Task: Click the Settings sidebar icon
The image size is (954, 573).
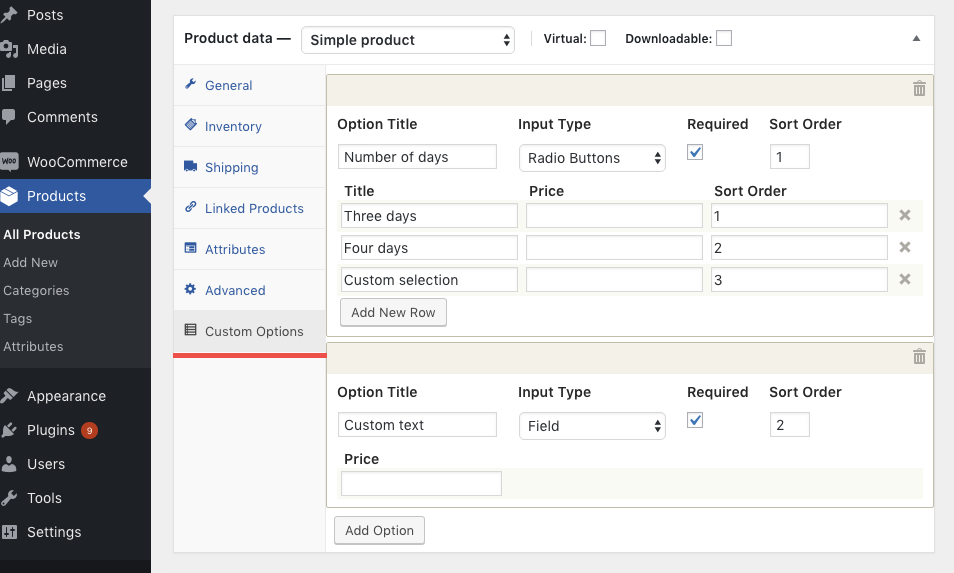Action: (x=10, y=532)
